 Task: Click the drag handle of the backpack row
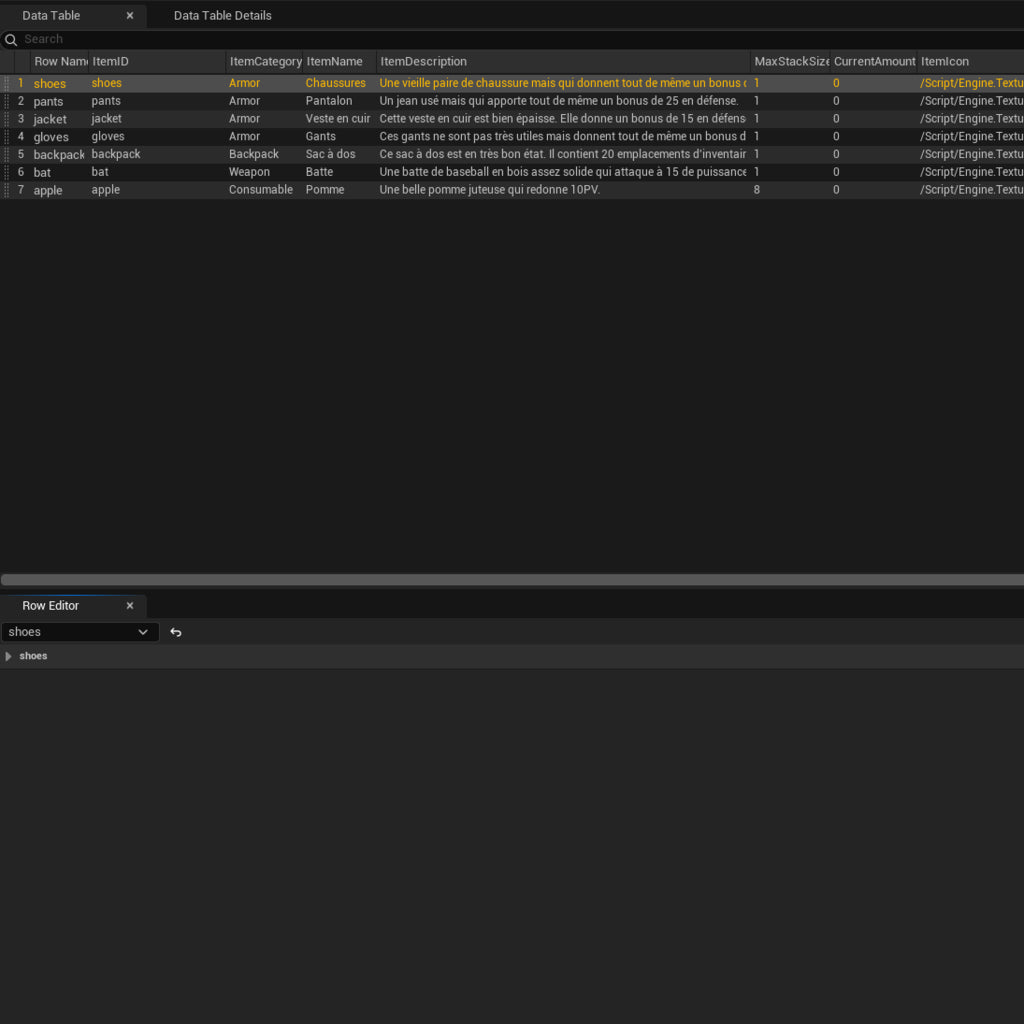point(7,155)
